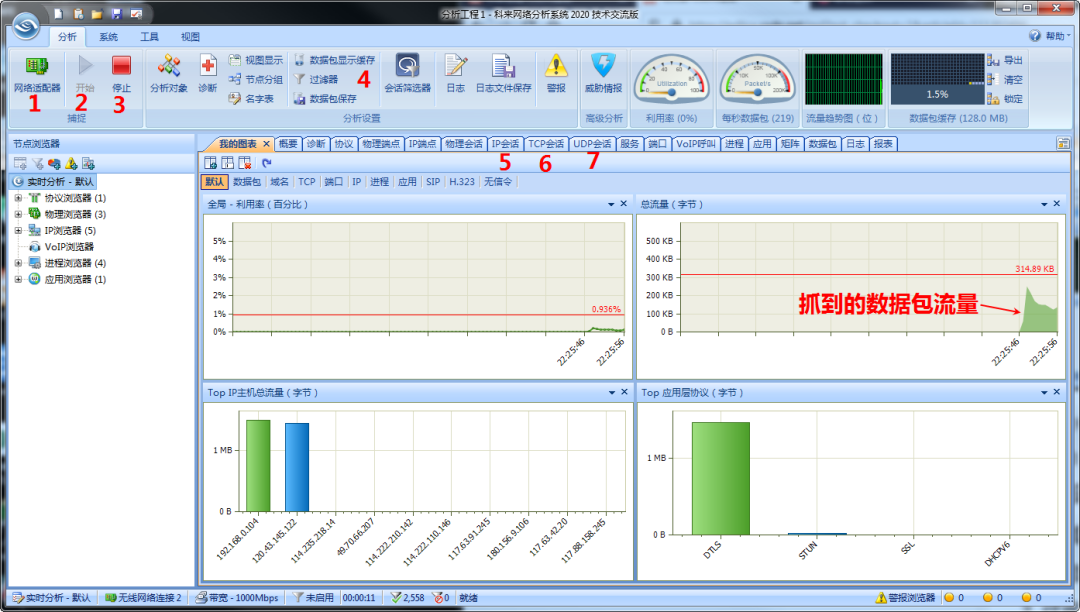Open the 威胁情报 threat intelligence tool
Viewport: 1080px width, 612px height.
pos(603,74)
